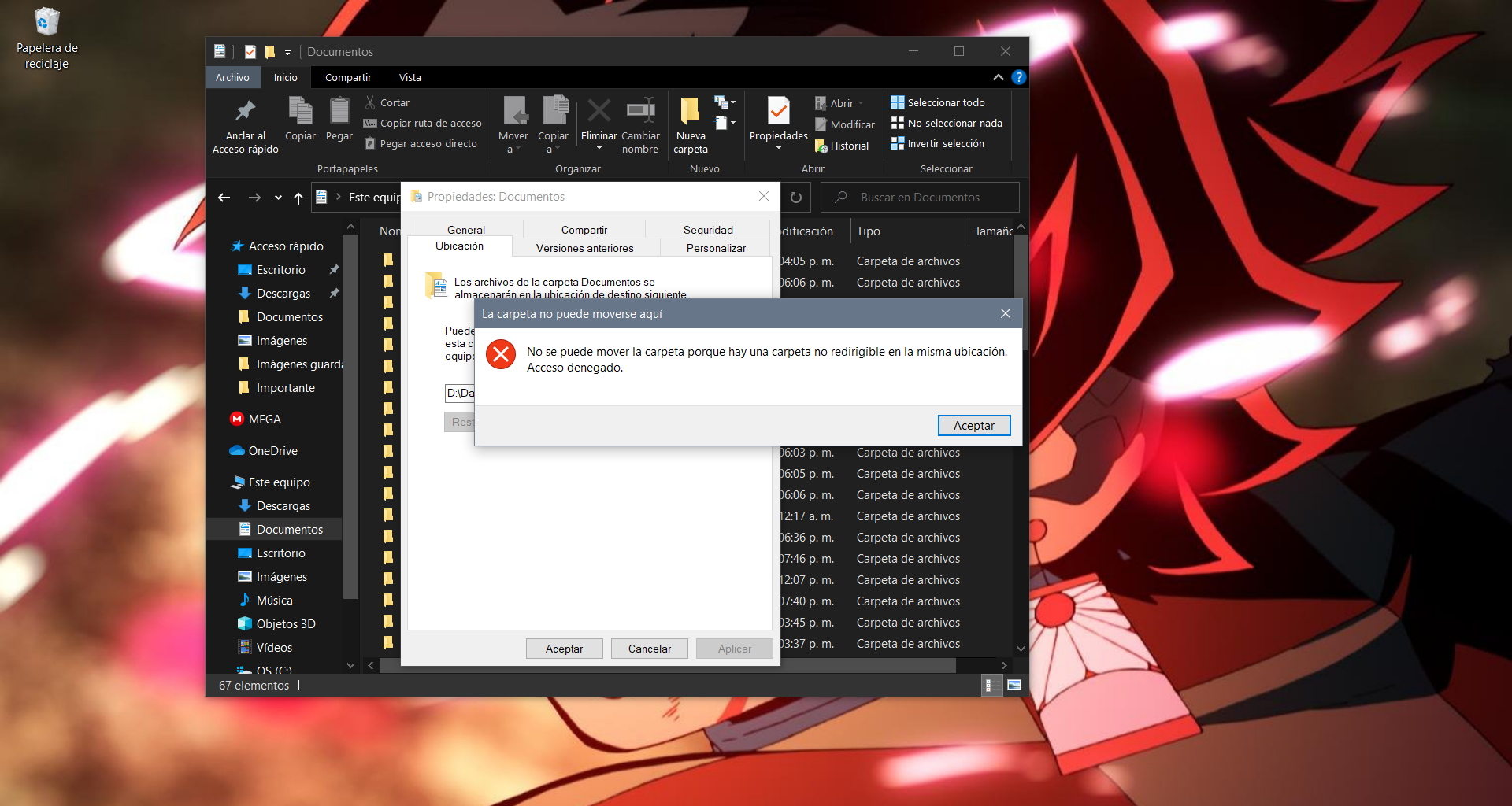The width and height of the screenshot is (1512, 806).
Task: Click the Abrir ribbon command
Action: tap(839, 103)
